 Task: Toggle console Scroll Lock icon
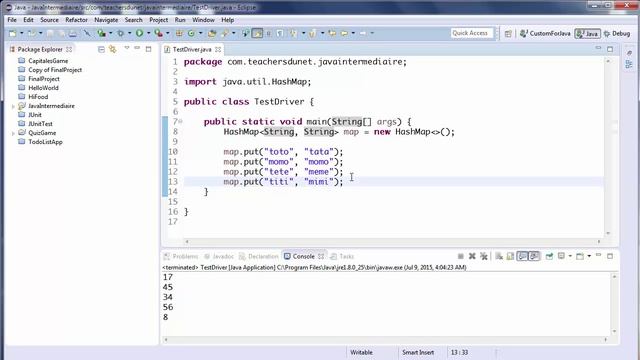(510, 256)
